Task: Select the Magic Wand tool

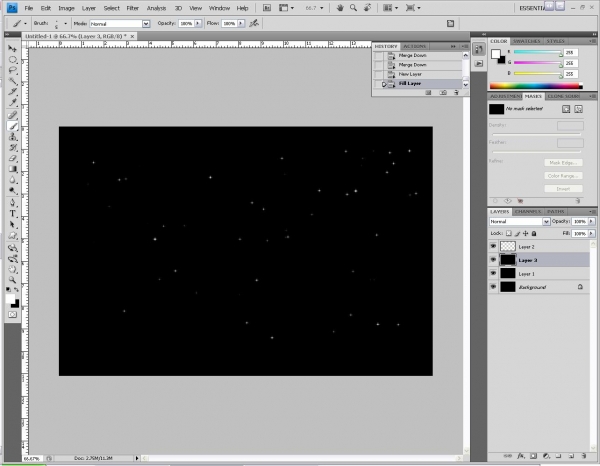Action: pyautogui.click(x=12, y=81)
